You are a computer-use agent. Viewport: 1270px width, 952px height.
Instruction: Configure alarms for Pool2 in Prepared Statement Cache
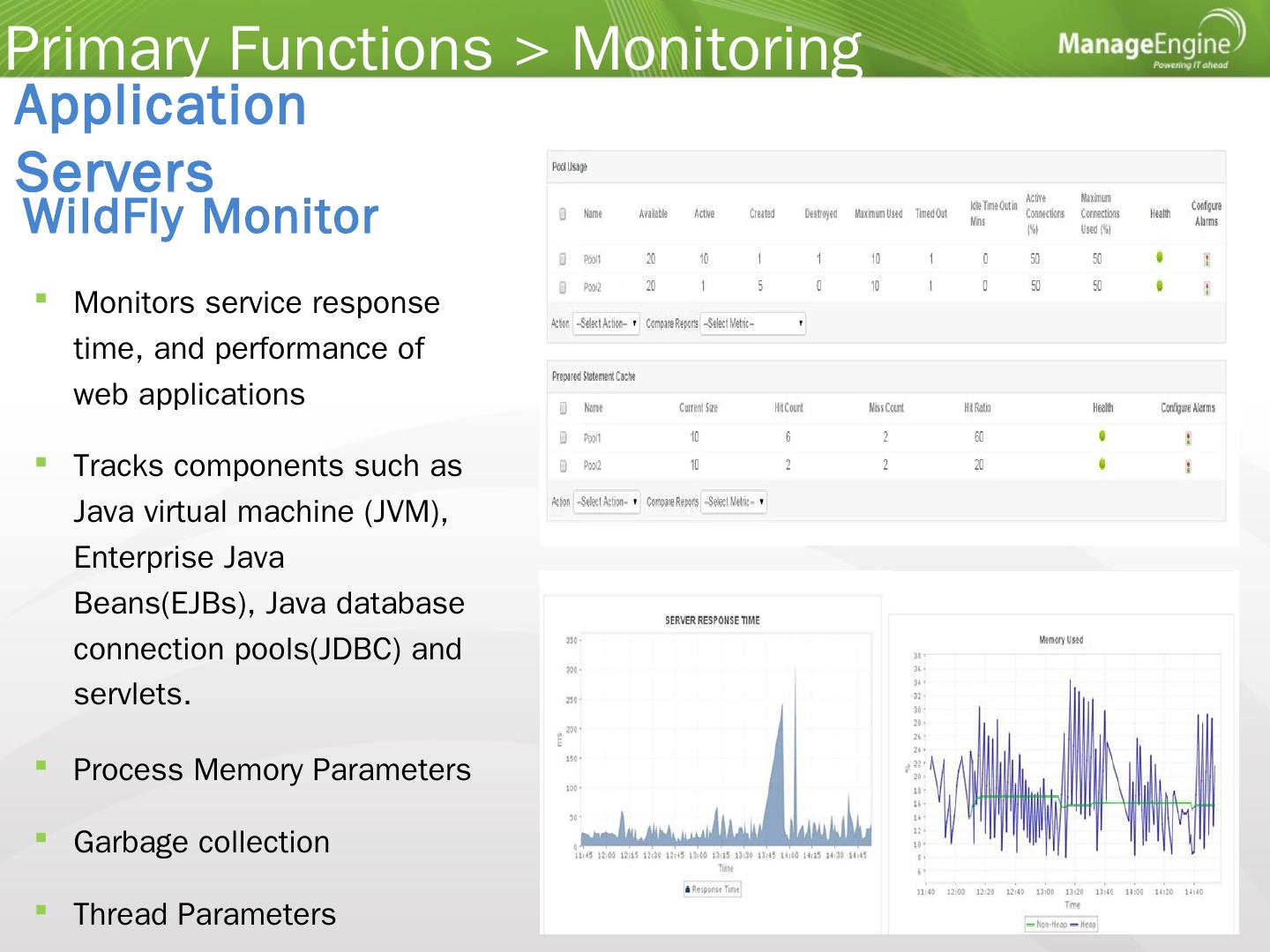(1188, 467)
